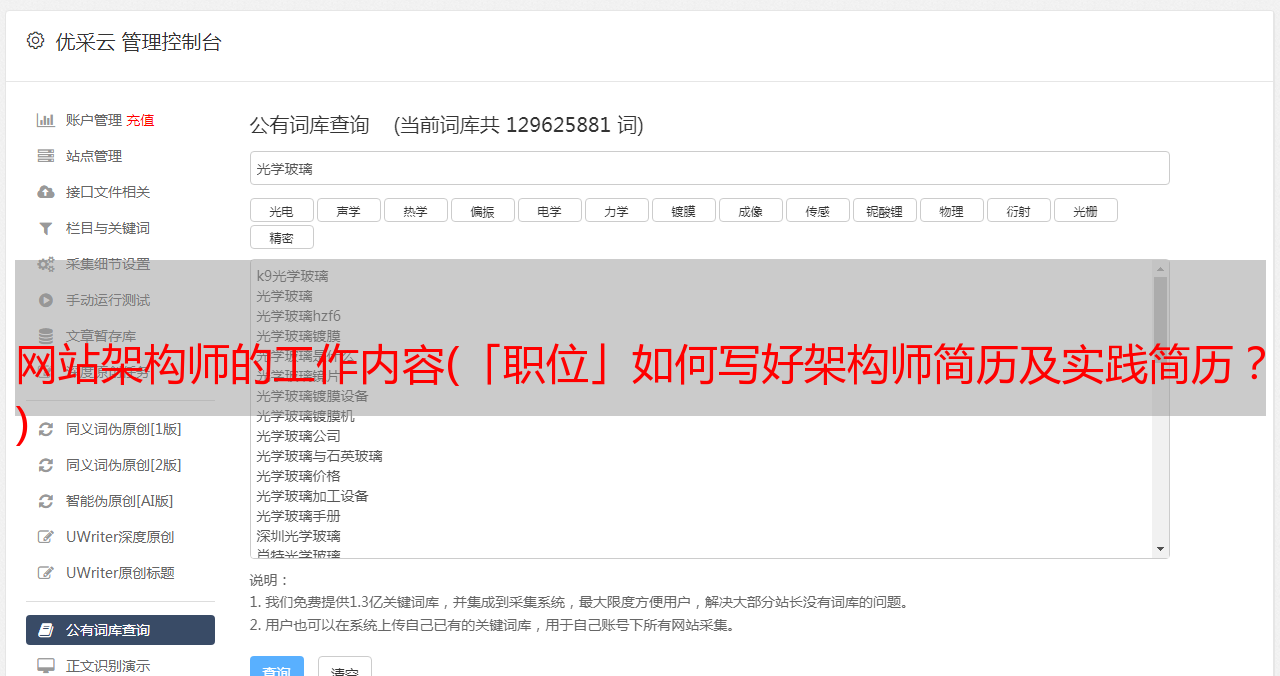The width and height of the screenshot is (1280, 676).
Task: Select 光学玻璃手册 in the results
Action: point(298,516)
